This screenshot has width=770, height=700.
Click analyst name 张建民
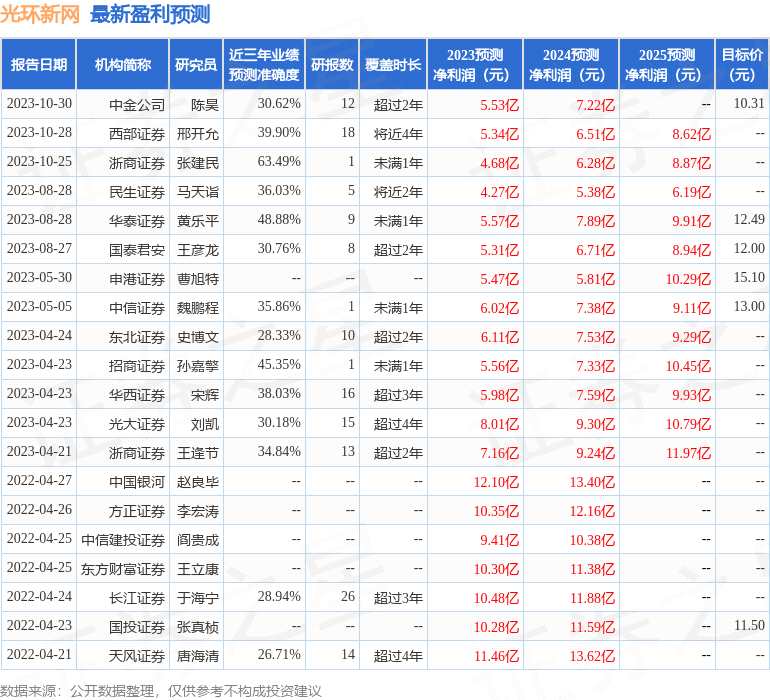(x=198, y=163)
